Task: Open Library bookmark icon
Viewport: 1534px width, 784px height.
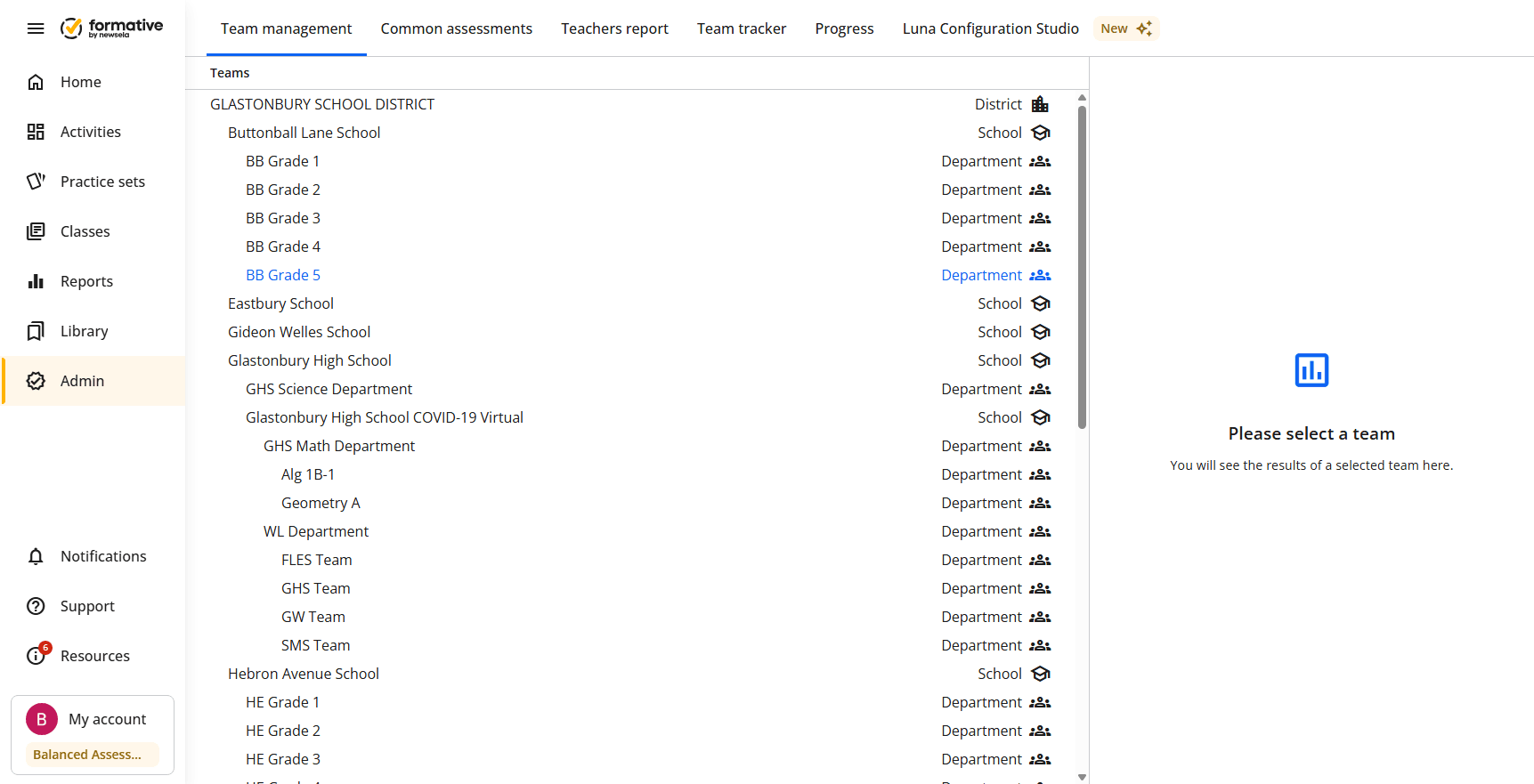Action: click(36, 331)
